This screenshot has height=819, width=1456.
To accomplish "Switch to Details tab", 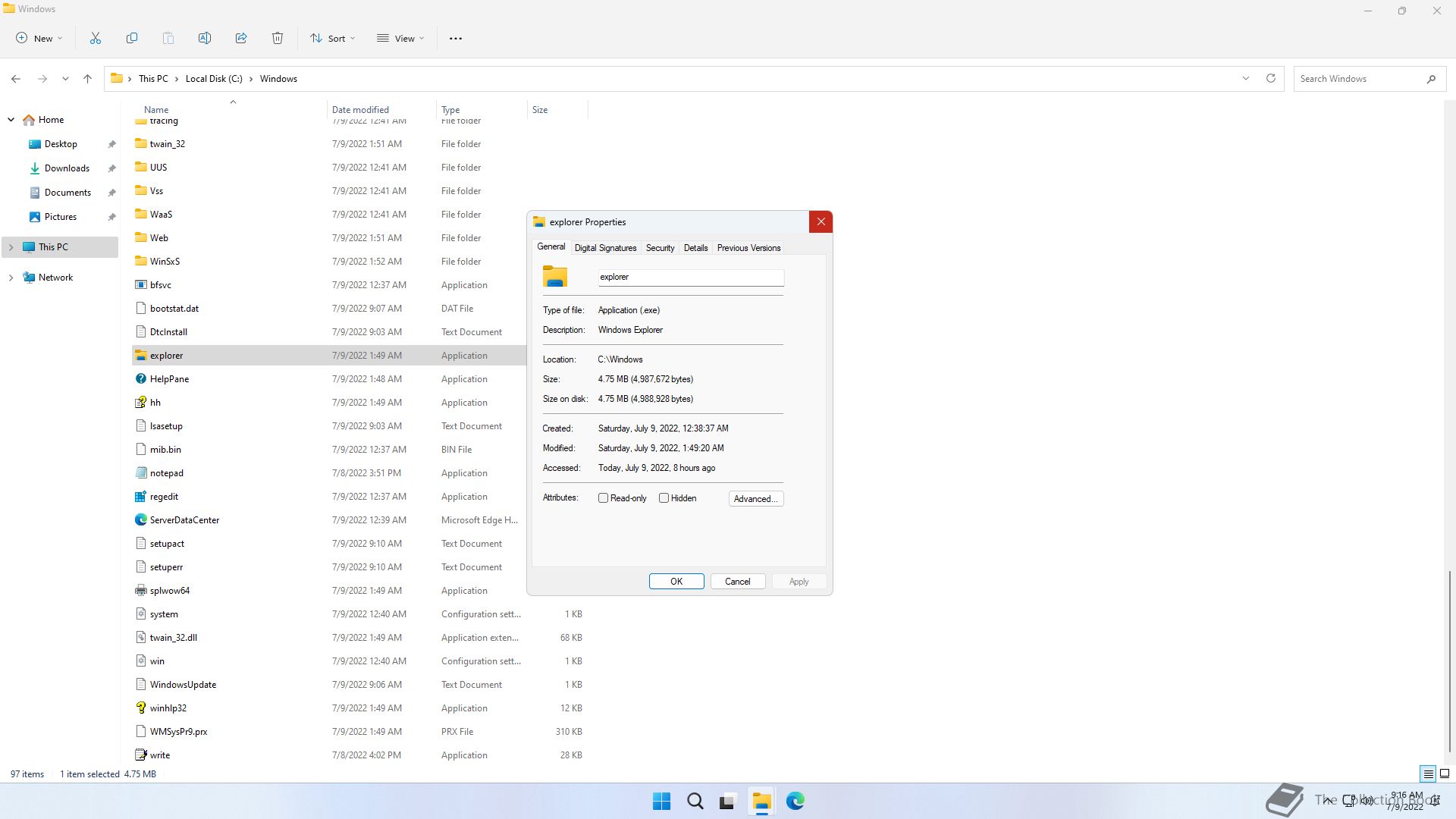I will pos(695,248).
